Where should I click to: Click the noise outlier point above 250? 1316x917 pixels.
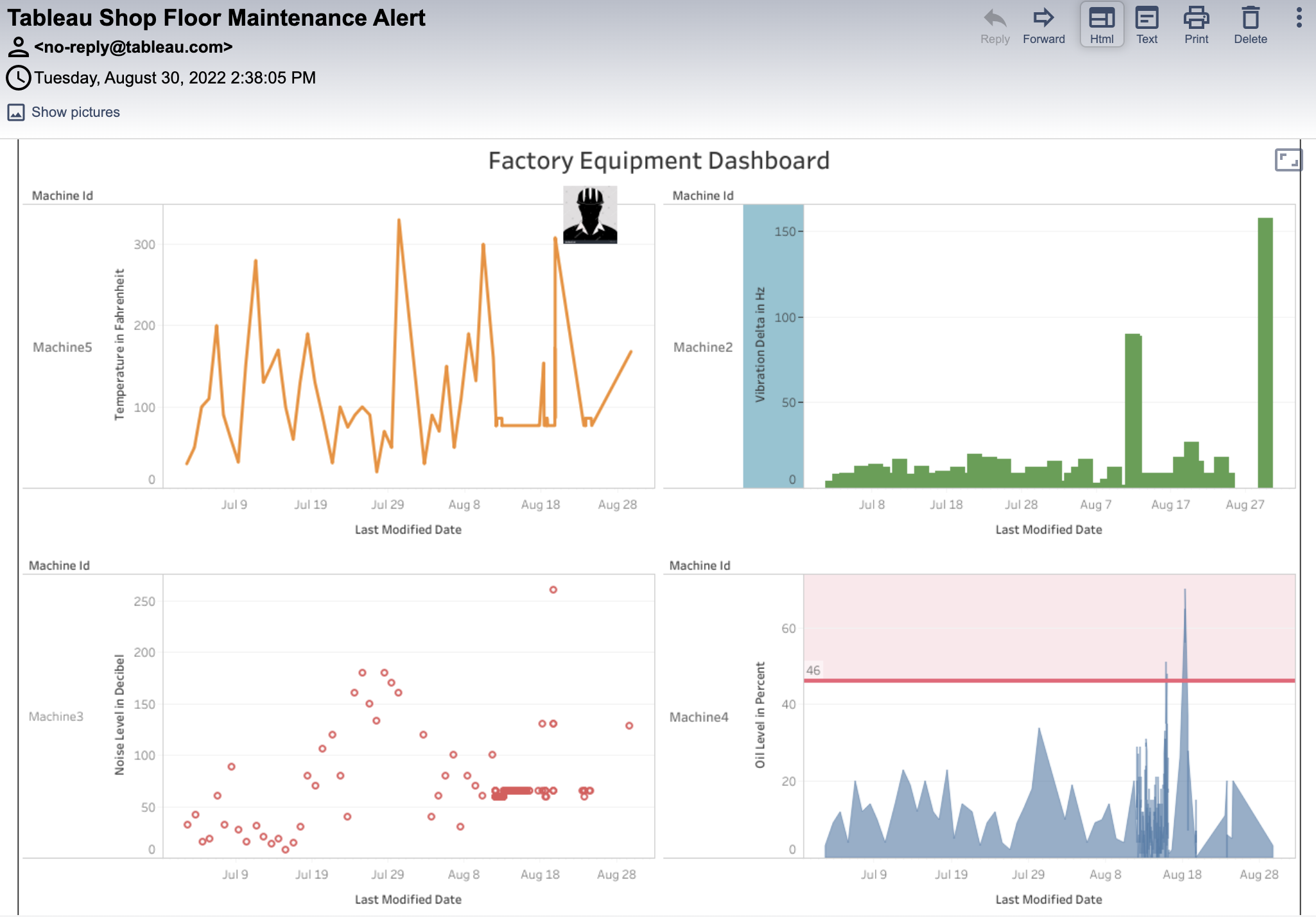553,589
